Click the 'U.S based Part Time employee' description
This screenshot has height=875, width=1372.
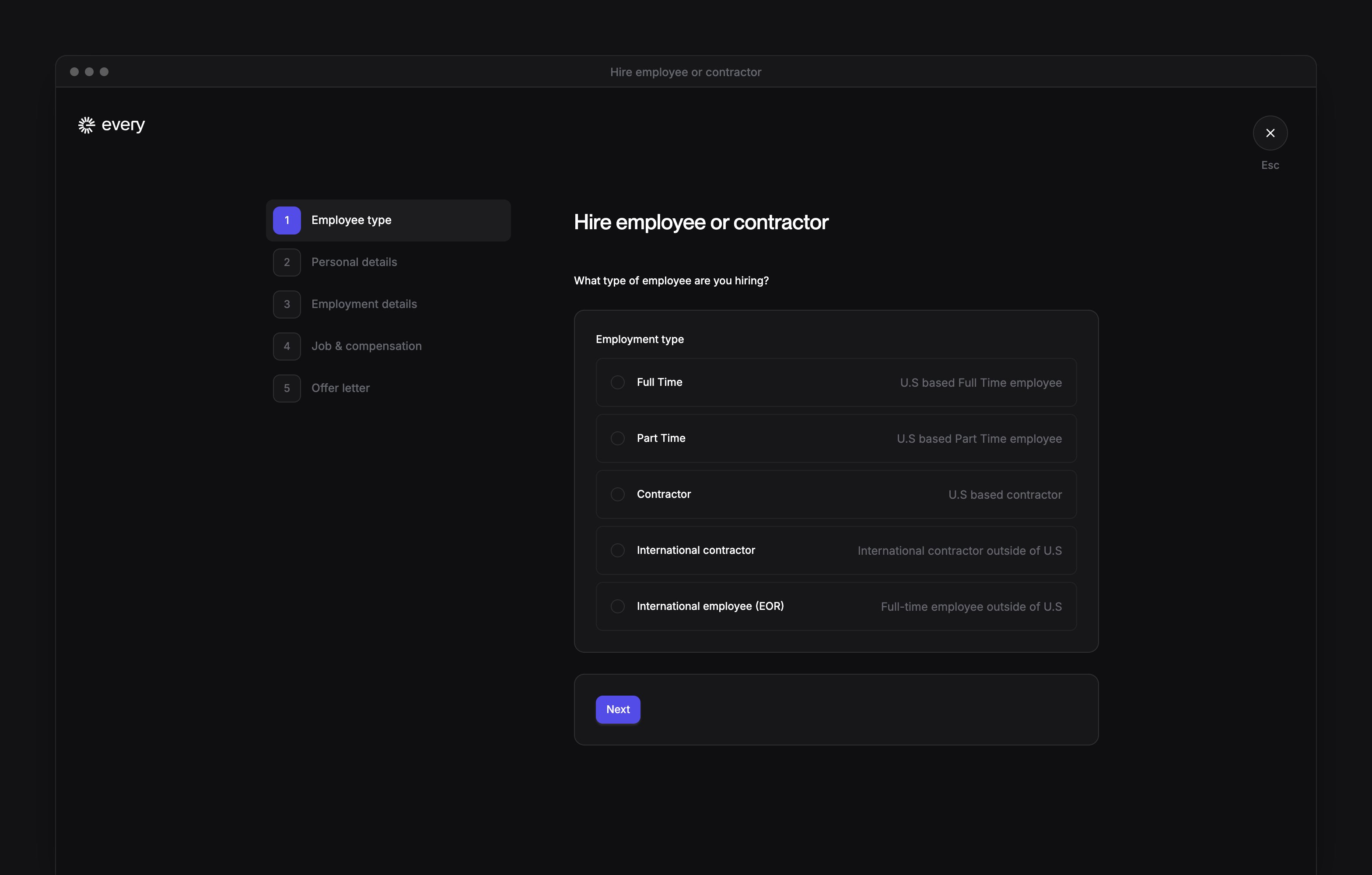pyautogui.click(x=979, y=439)
